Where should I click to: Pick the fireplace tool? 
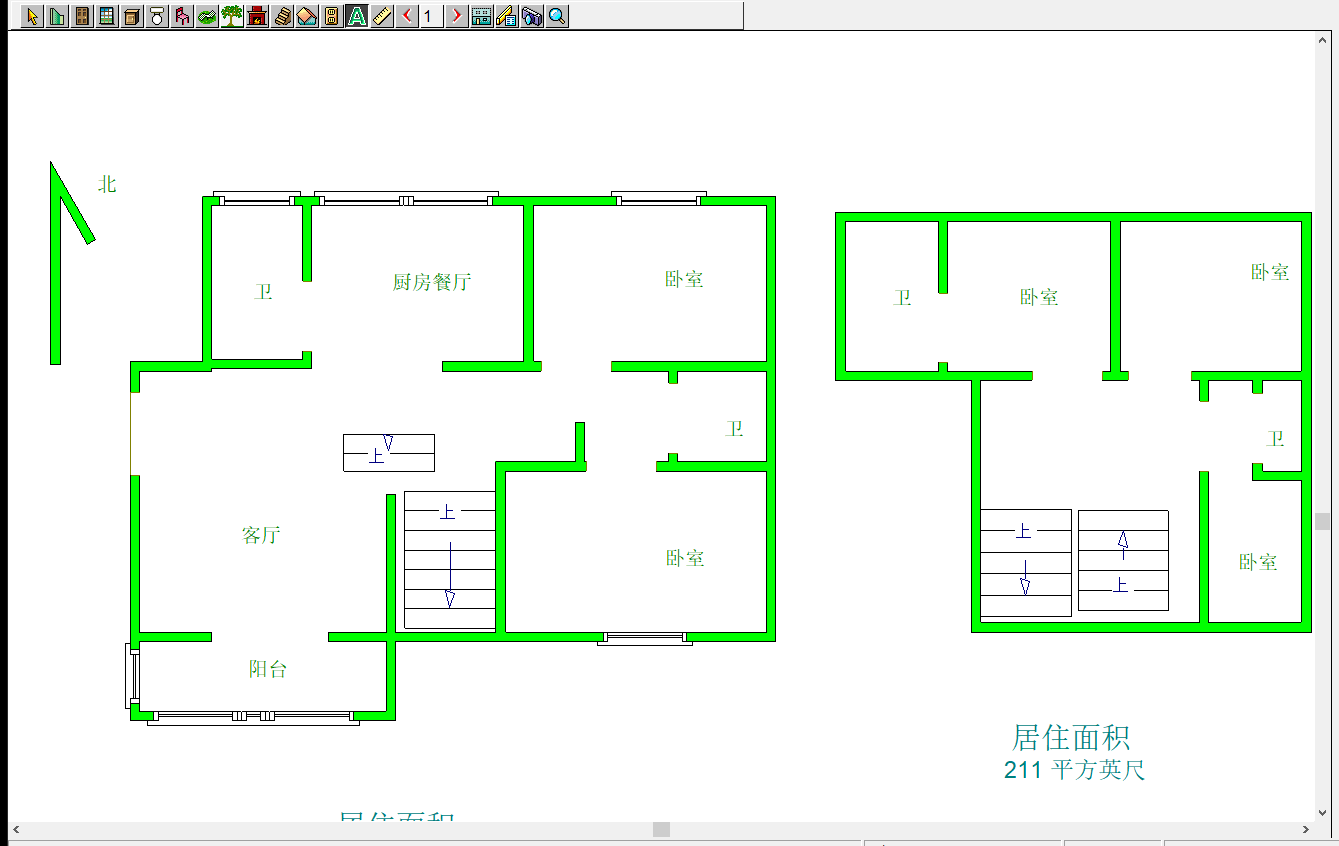[257, 16]
